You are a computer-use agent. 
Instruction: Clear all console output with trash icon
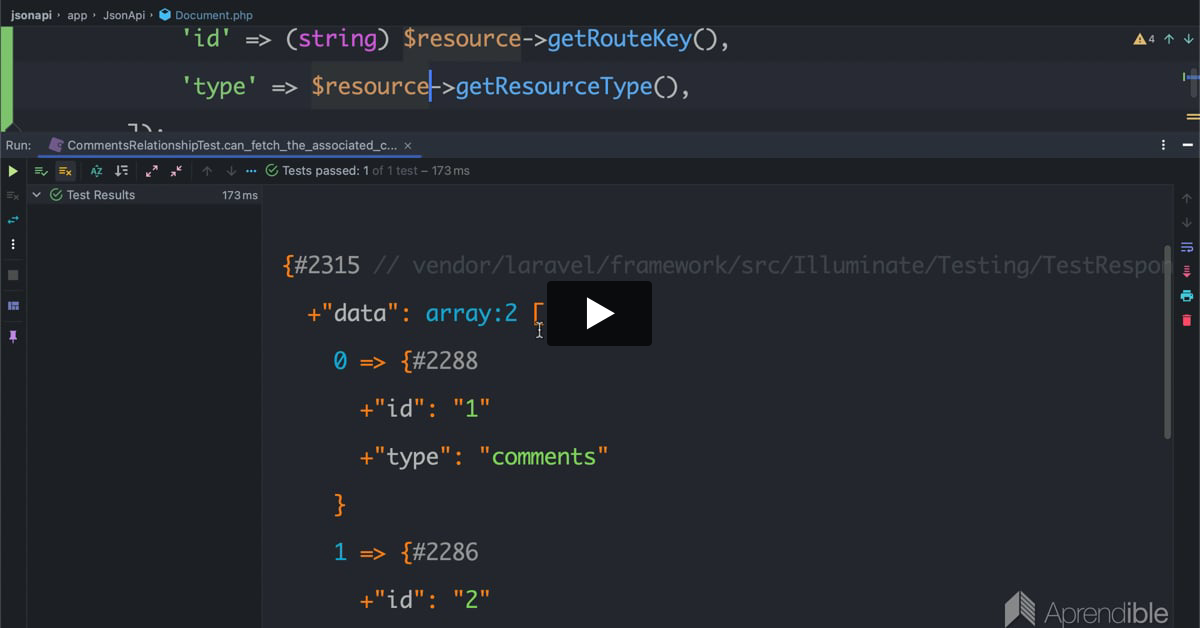coord(1187,320)
